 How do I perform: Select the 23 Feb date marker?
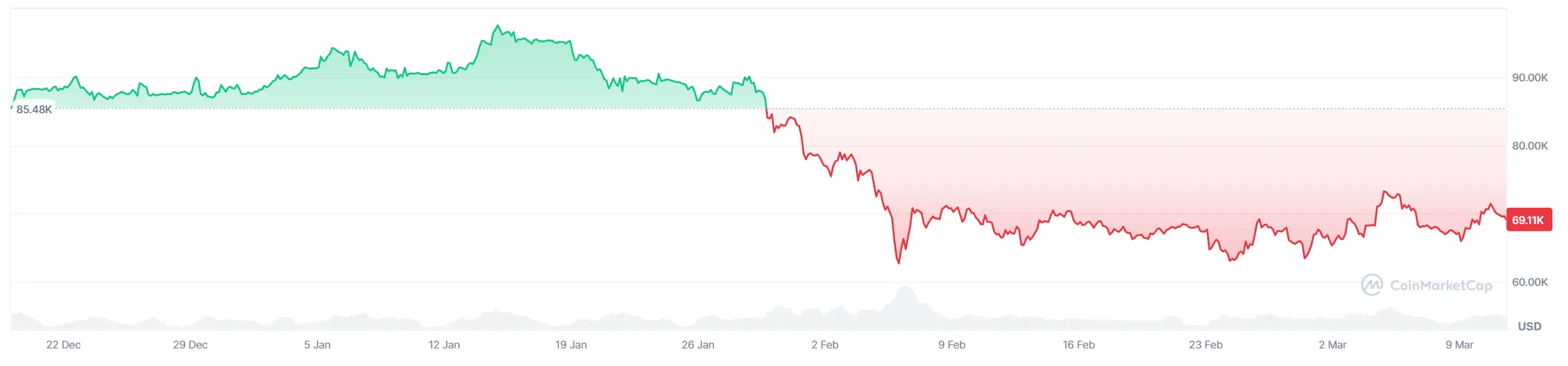[1205, 345]
